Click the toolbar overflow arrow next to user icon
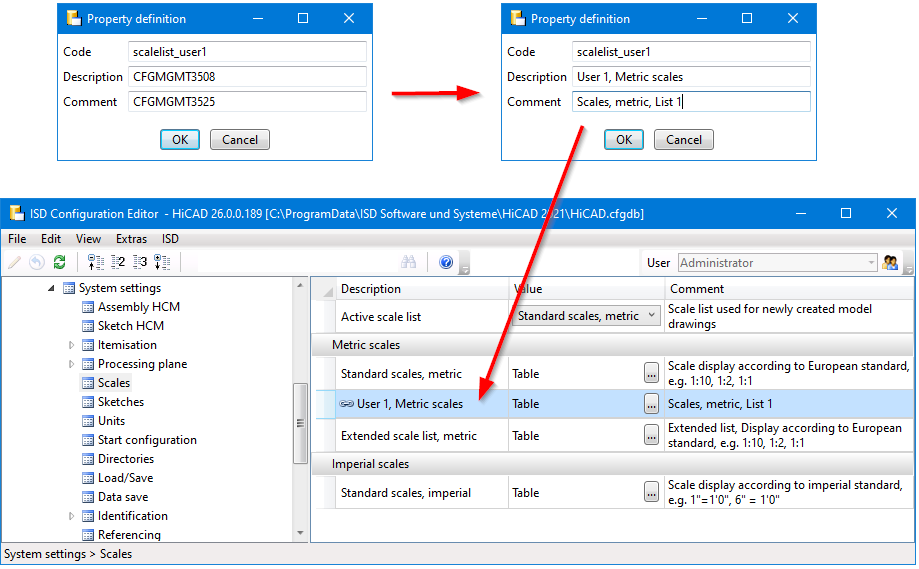Image resolution: width=919 pixels, height=569 pixels. 908,264
